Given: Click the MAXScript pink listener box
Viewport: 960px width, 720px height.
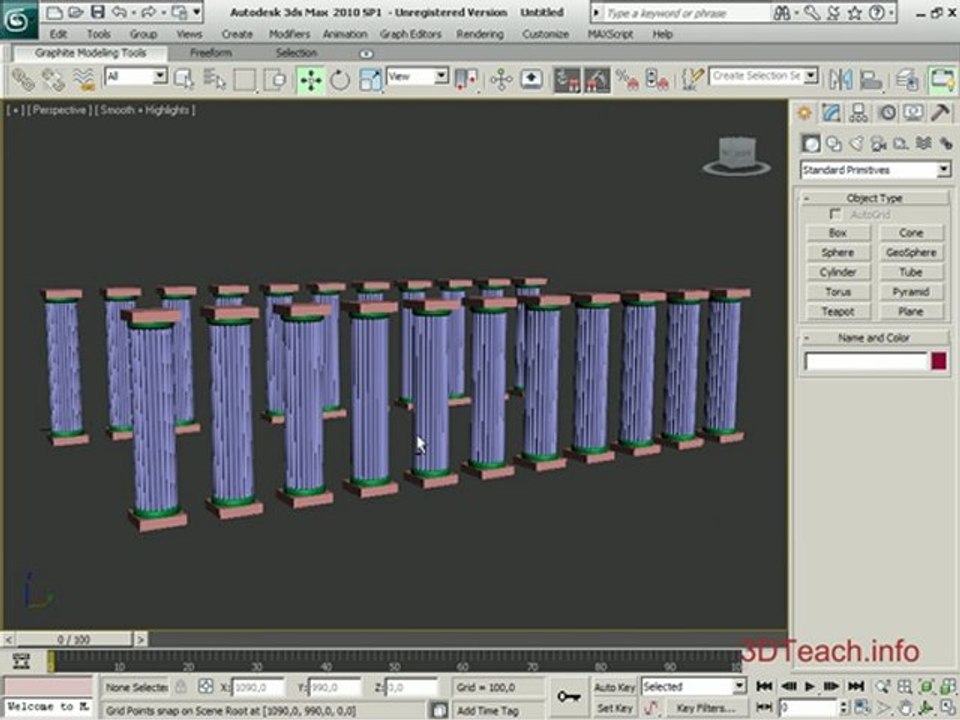Looking at the screenshot, I should click(48, 686).
